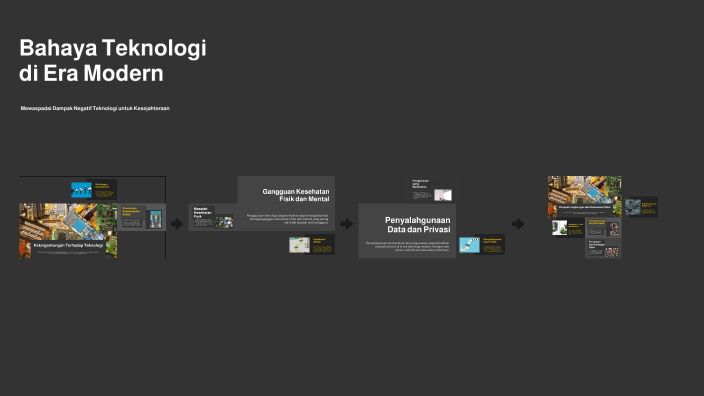Select the light blue illustration thumbnail near "Penyalahgunaan Data Pribadi"
This screenshot has width=704, height=396.
point(470,245)
